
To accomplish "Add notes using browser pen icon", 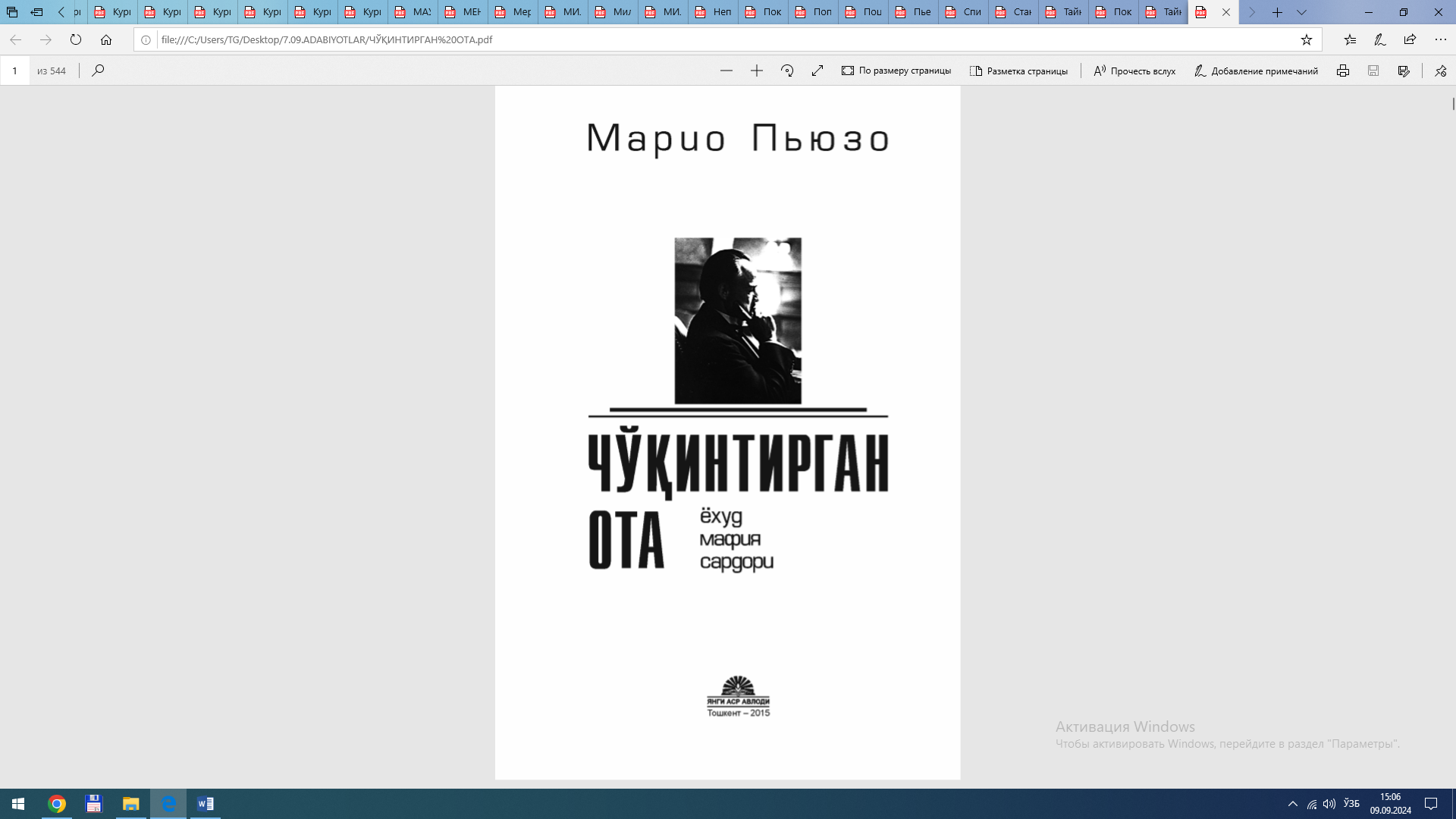I will tap(1380, 39).
